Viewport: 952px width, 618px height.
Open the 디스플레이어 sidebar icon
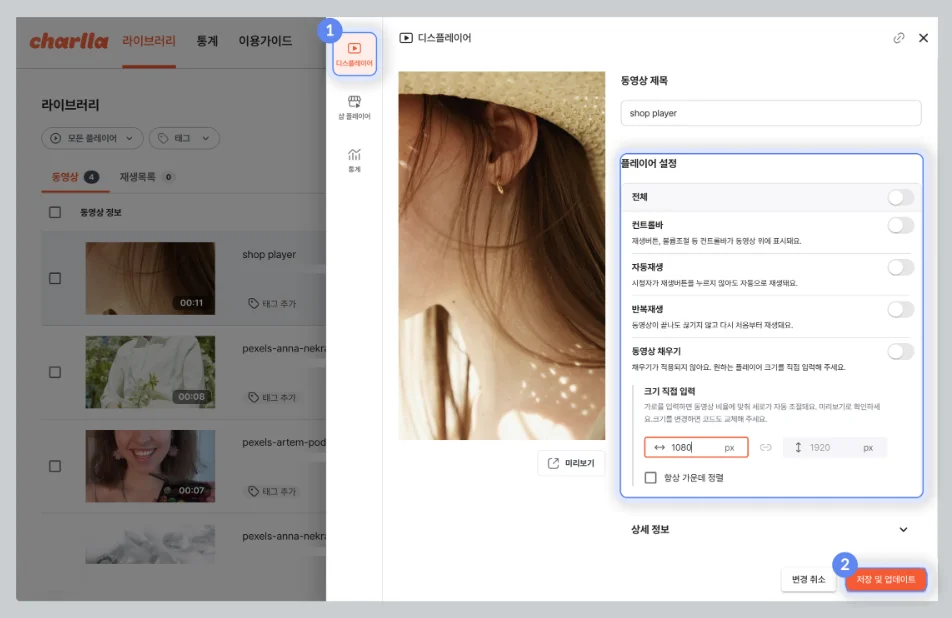354,54
